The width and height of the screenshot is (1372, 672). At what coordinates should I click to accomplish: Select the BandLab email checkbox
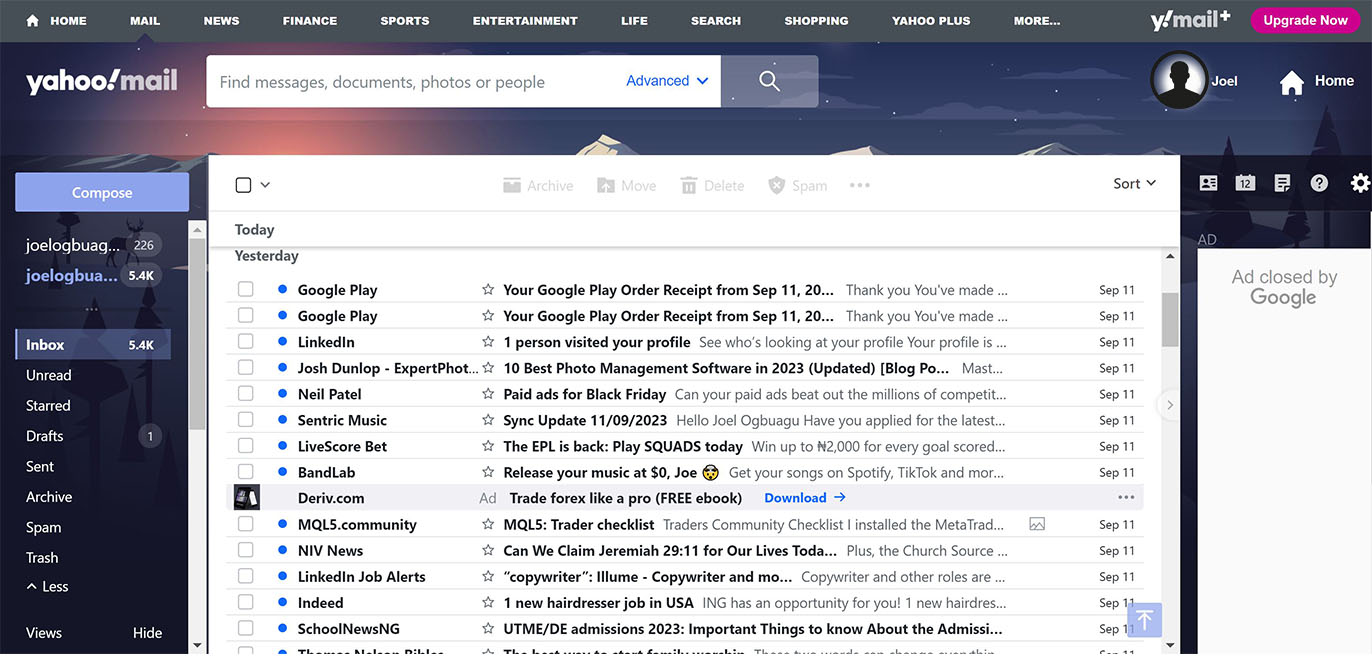click(x=246, y=472)
